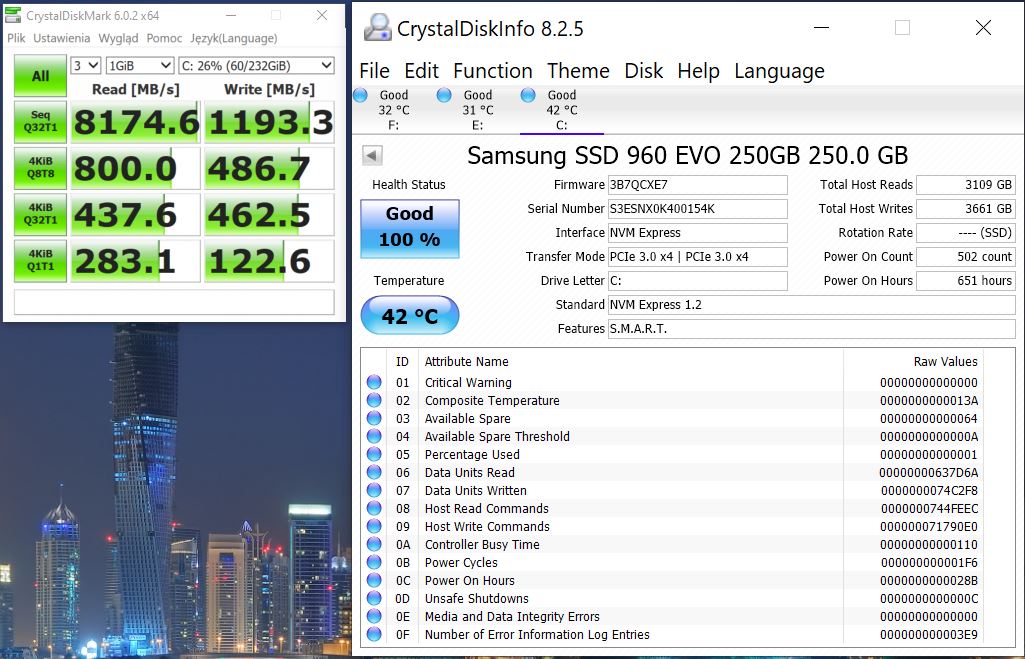
Task: Click status orb for Available Spare row
Action: (374, 418)
